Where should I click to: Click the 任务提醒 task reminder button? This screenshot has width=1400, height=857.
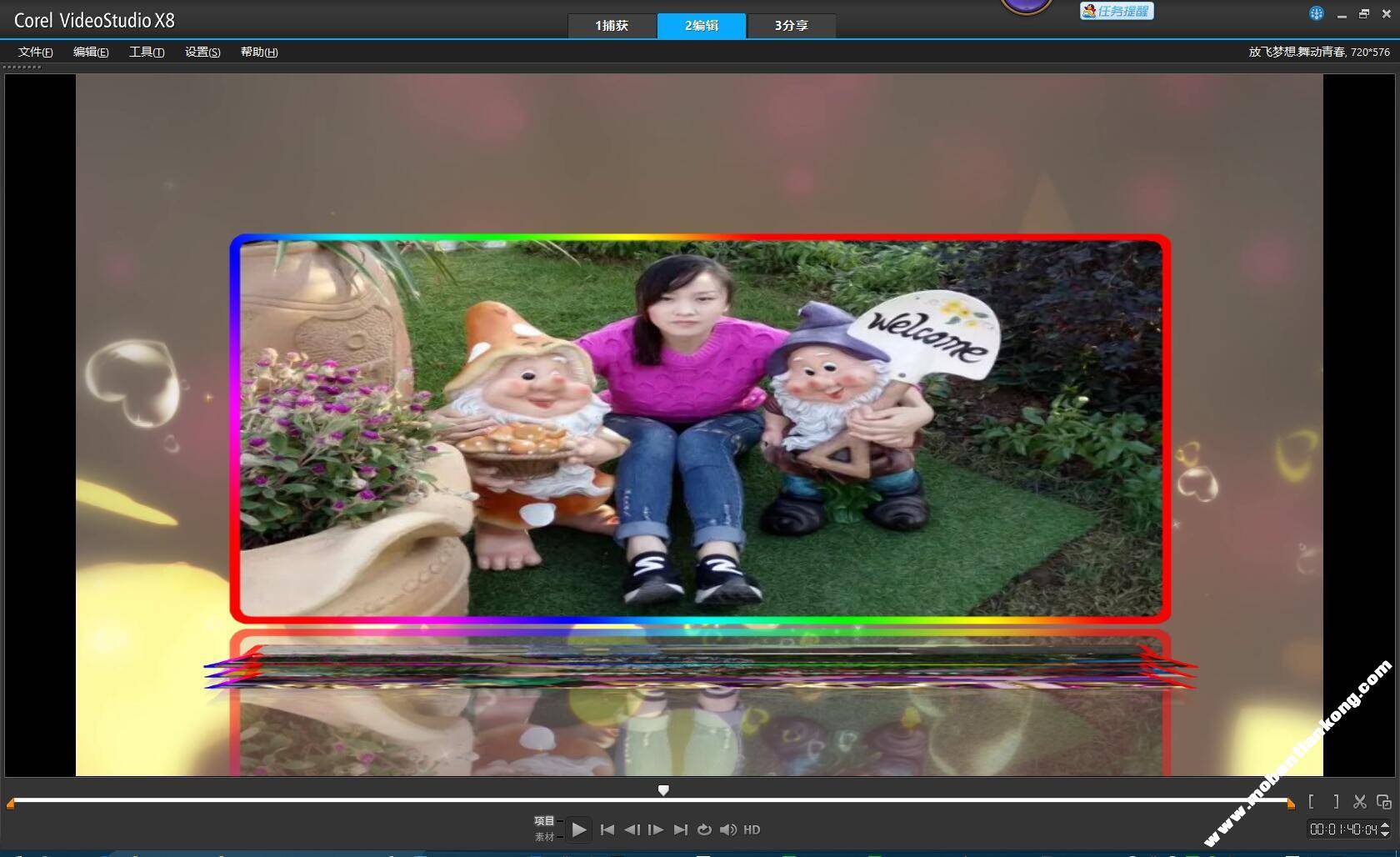(1117, 11)
